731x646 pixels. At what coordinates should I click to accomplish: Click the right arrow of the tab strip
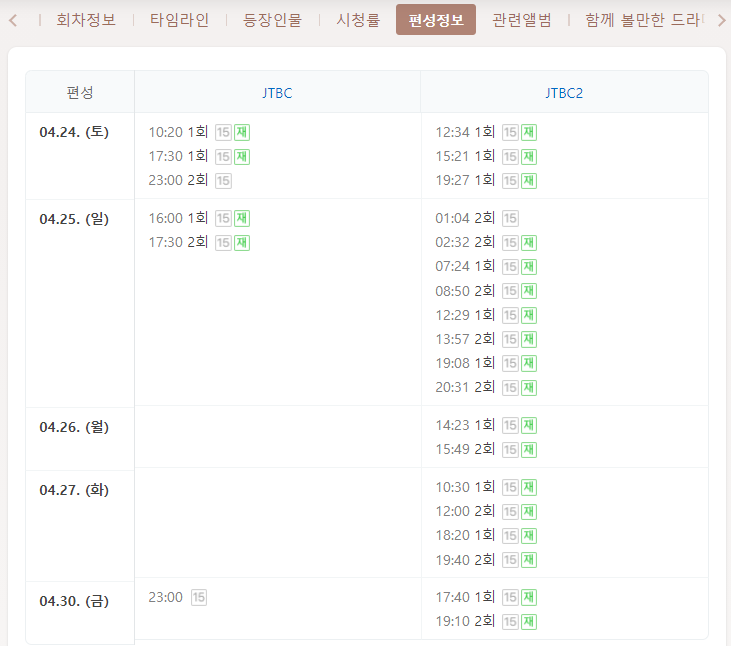click(721, 20)
